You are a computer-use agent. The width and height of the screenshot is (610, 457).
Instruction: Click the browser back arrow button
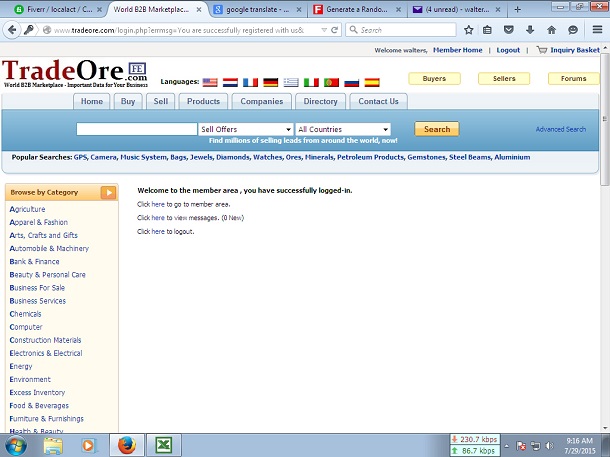(12, 30)
